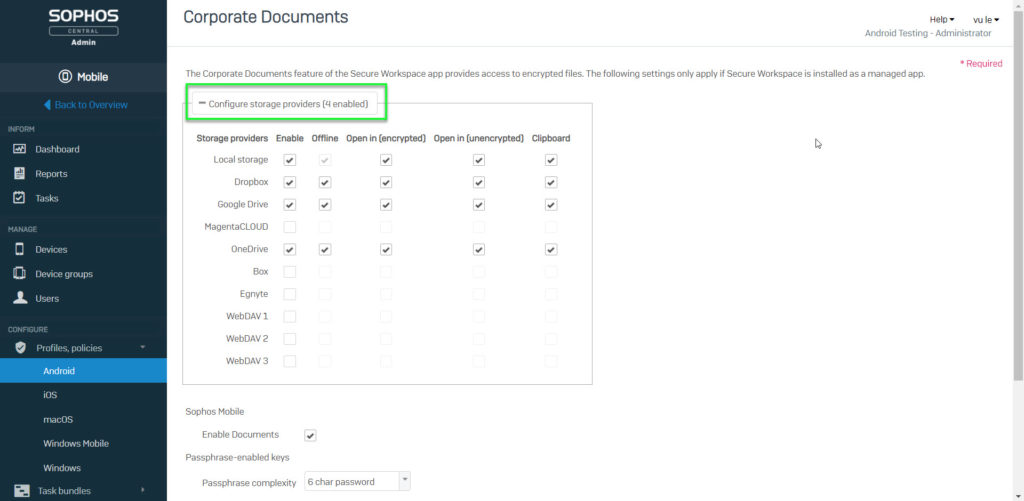The image size is (1024, 501).
Task: Open the vu le account dropdown
Action: 986,20
